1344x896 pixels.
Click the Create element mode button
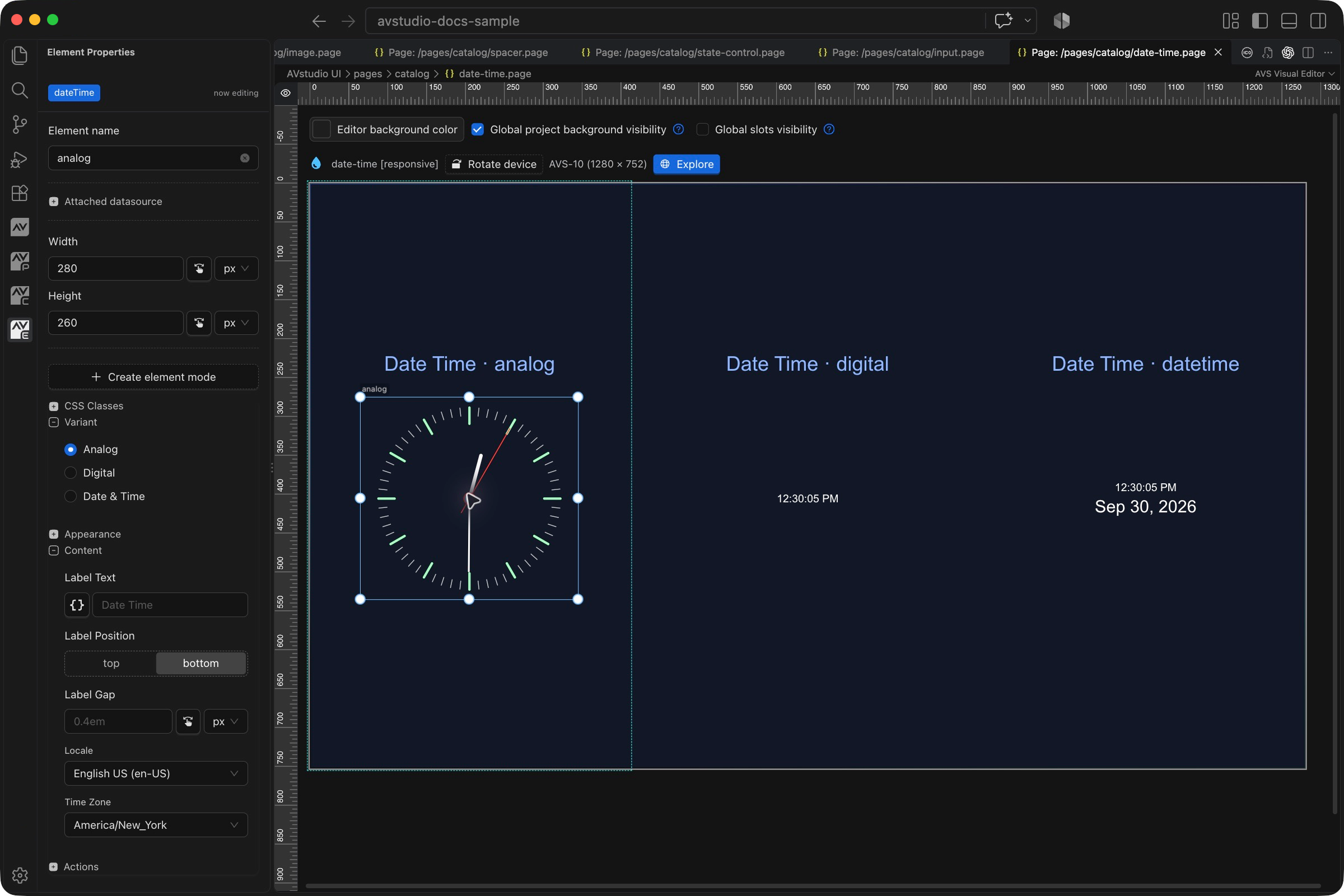pyautogui.click(x=153, y=377)
